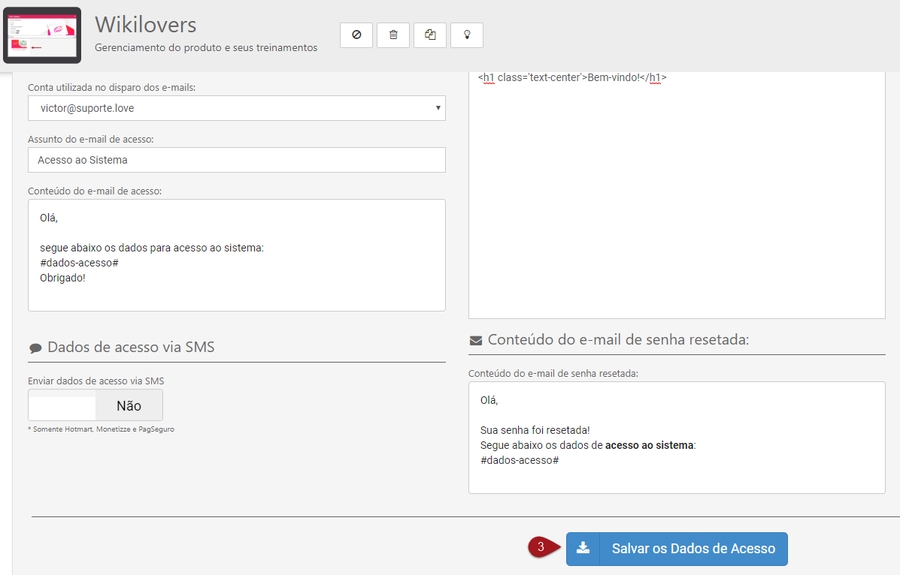This screenshot has height=575, width=900.
Task: Delete the product using the trash icon
Action: tap(393, 35)
